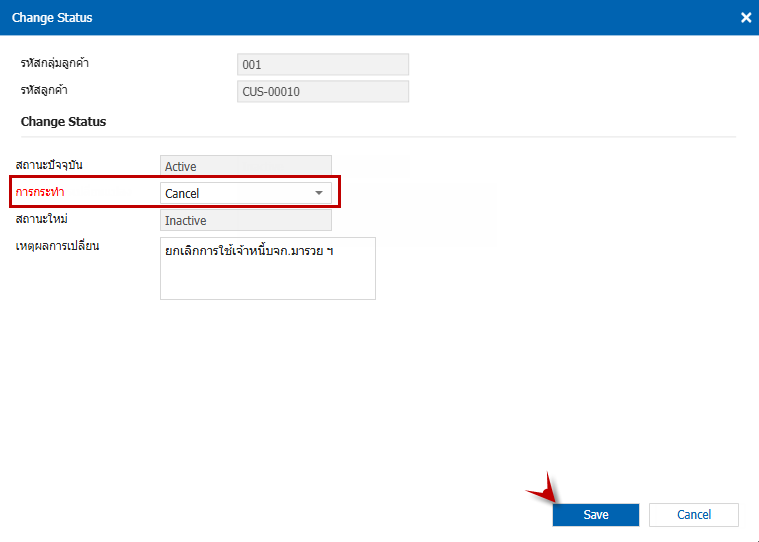Click the divider line below the section heading
This screenshot has height=542, width=759.
click(378, 136)
